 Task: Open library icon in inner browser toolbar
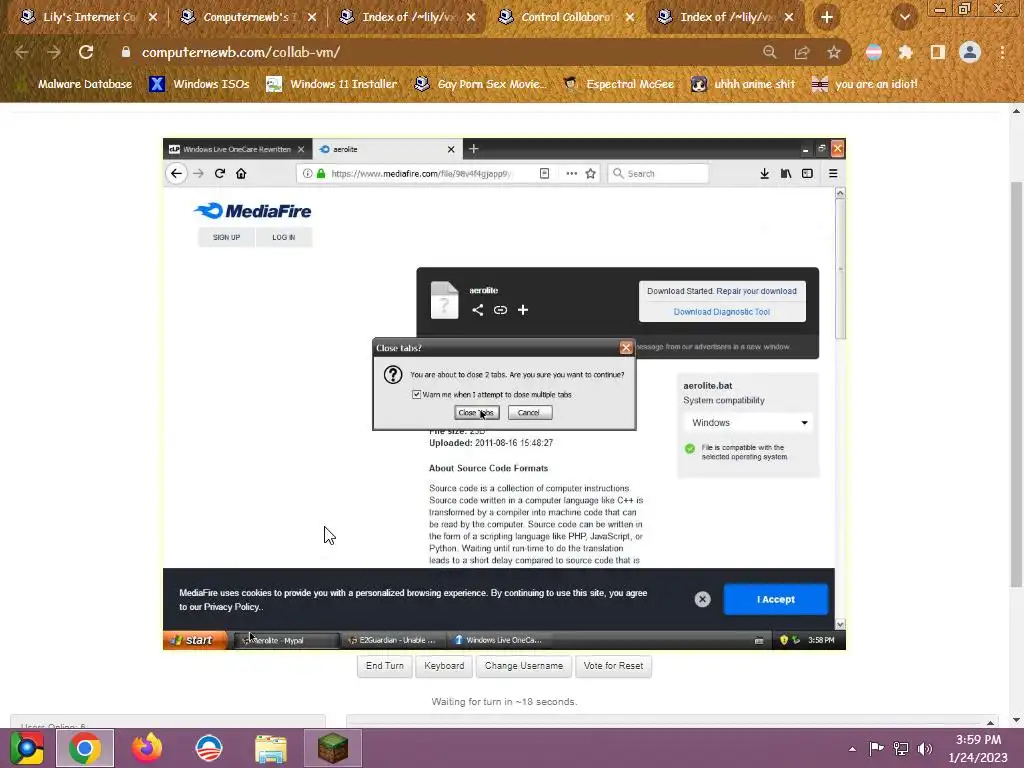pos(786,173)
